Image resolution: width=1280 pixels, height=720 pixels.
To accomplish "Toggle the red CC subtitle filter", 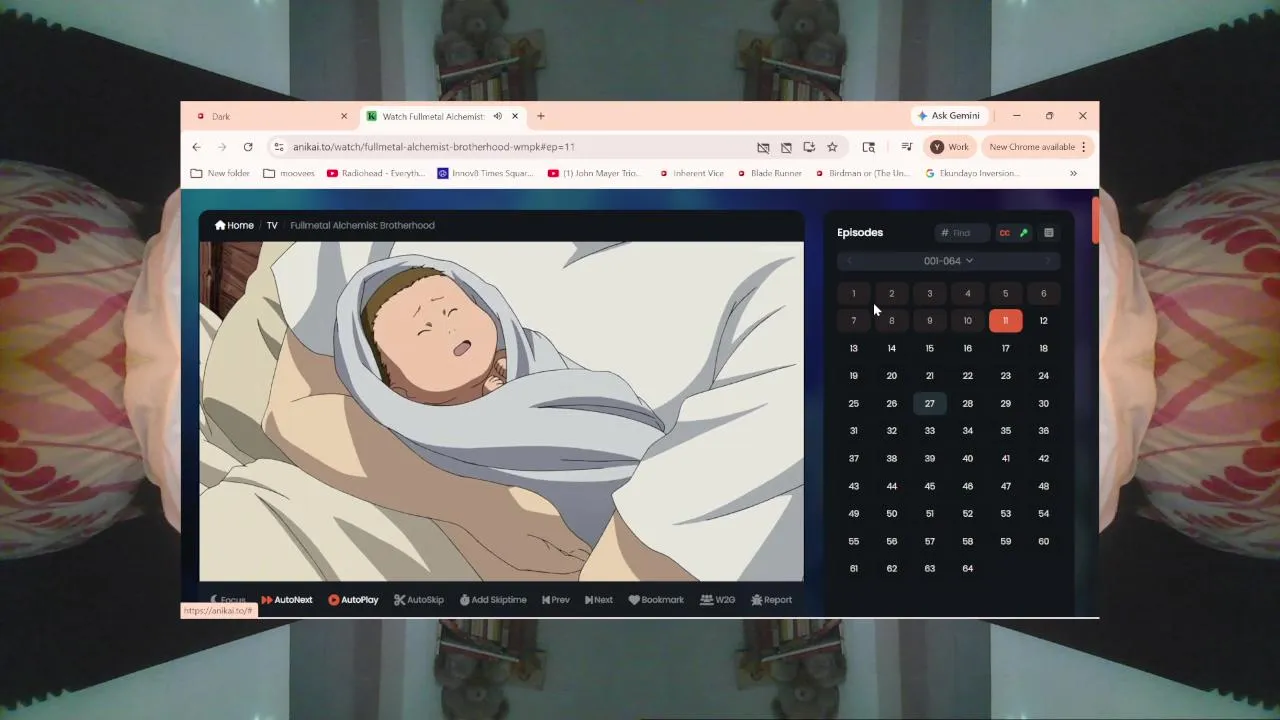I will click(x=1005, y=233).
